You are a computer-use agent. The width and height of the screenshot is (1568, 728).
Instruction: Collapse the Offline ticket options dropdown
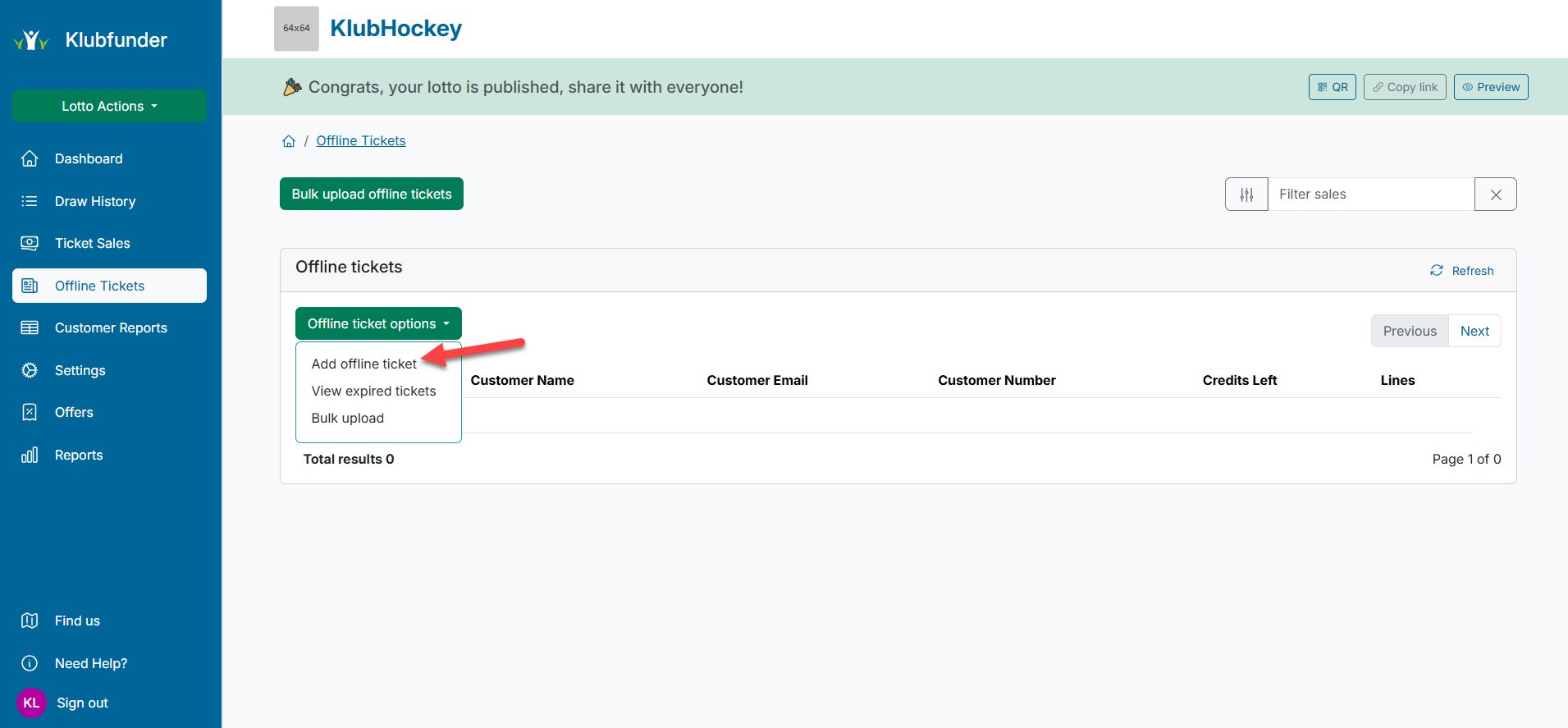click(378, 323)
